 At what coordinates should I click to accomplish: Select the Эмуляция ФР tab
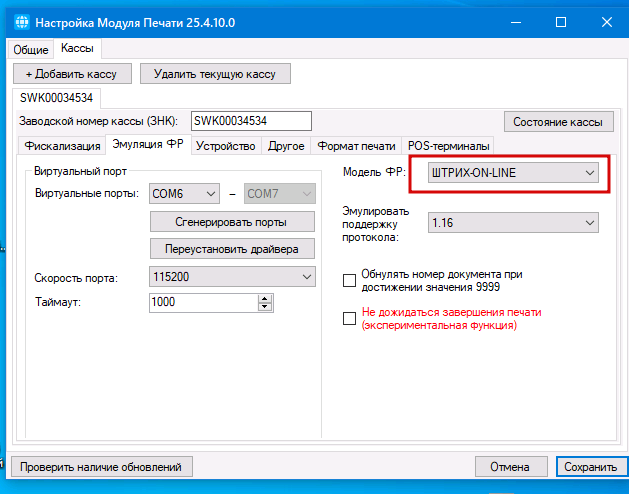pyautogui.click(x=148, y=144)
